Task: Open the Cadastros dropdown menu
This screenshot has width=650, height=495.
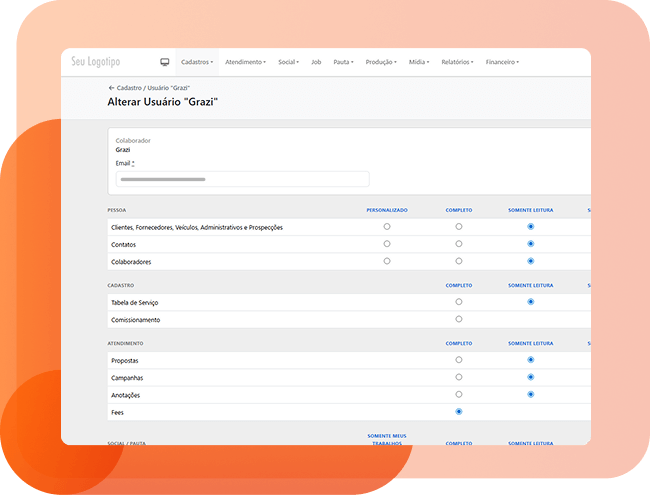Action: point(197,62)
